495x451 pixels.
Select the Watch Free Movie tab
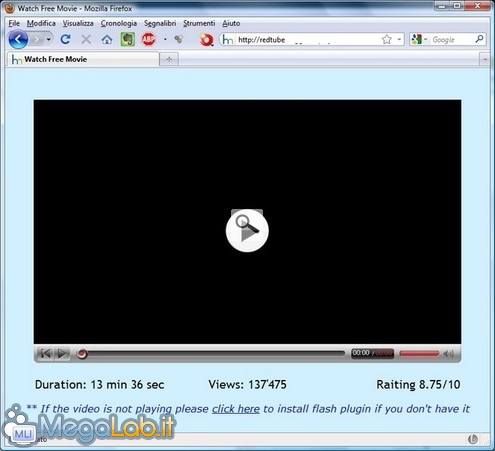82,59
